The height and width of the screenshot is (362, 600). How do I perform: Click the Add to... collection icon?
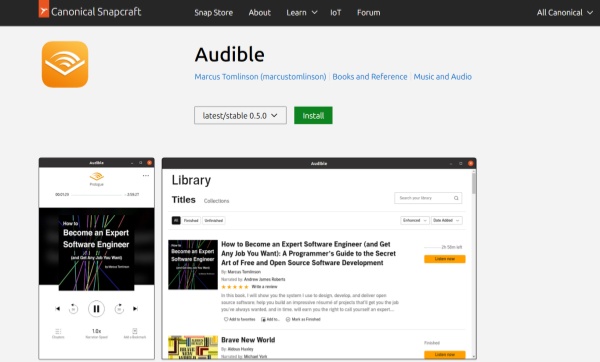[263, 319]
